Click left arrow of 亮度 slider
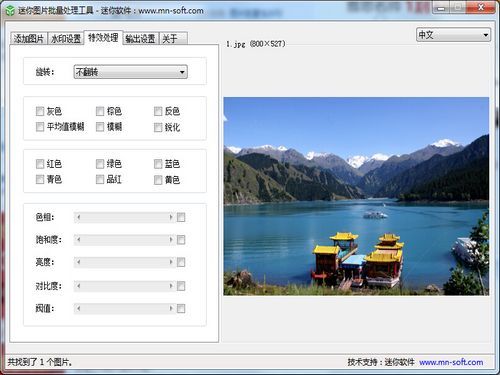Screen dimensions: 500x375 coord(79,262)
